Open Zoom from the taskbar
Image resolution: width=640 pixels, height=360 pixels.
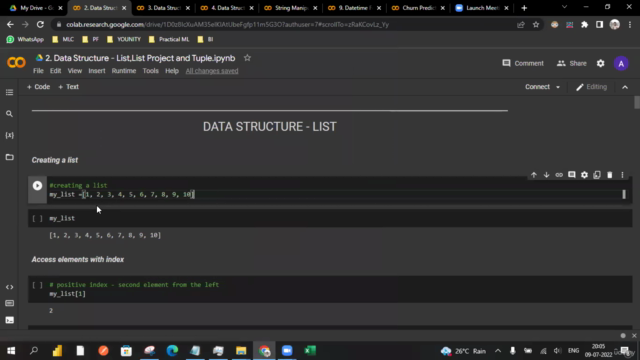[287, 351]
